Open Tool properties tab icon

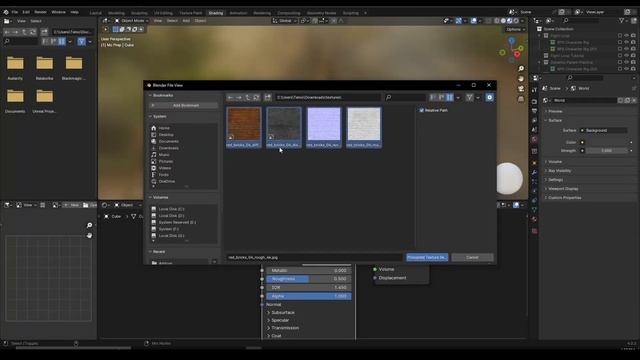click(534, 90)
